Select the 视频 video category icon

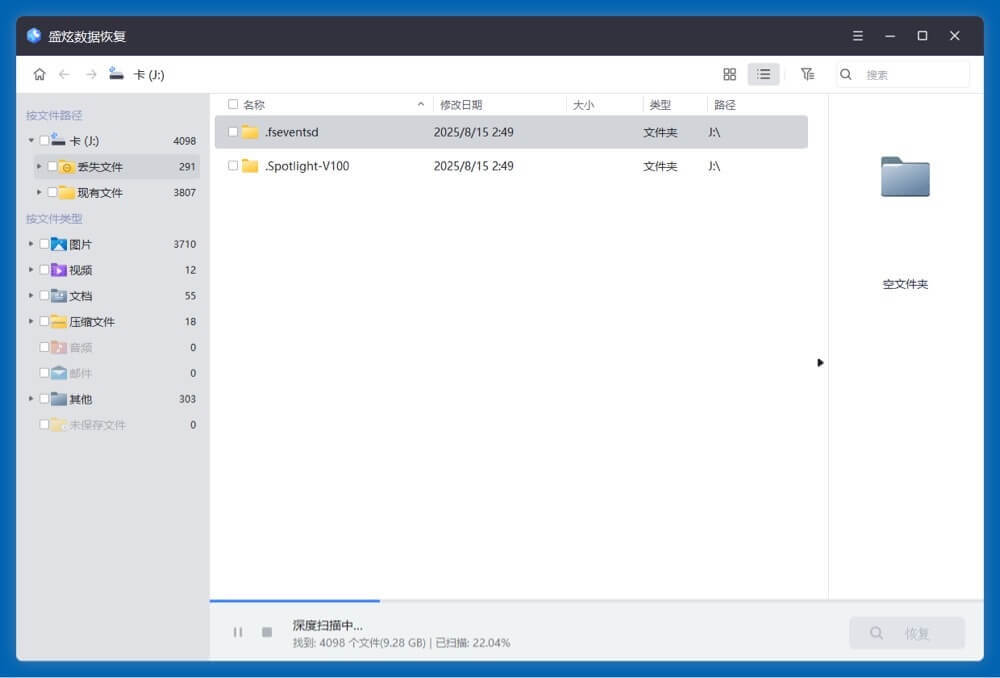tap(60, 269)
